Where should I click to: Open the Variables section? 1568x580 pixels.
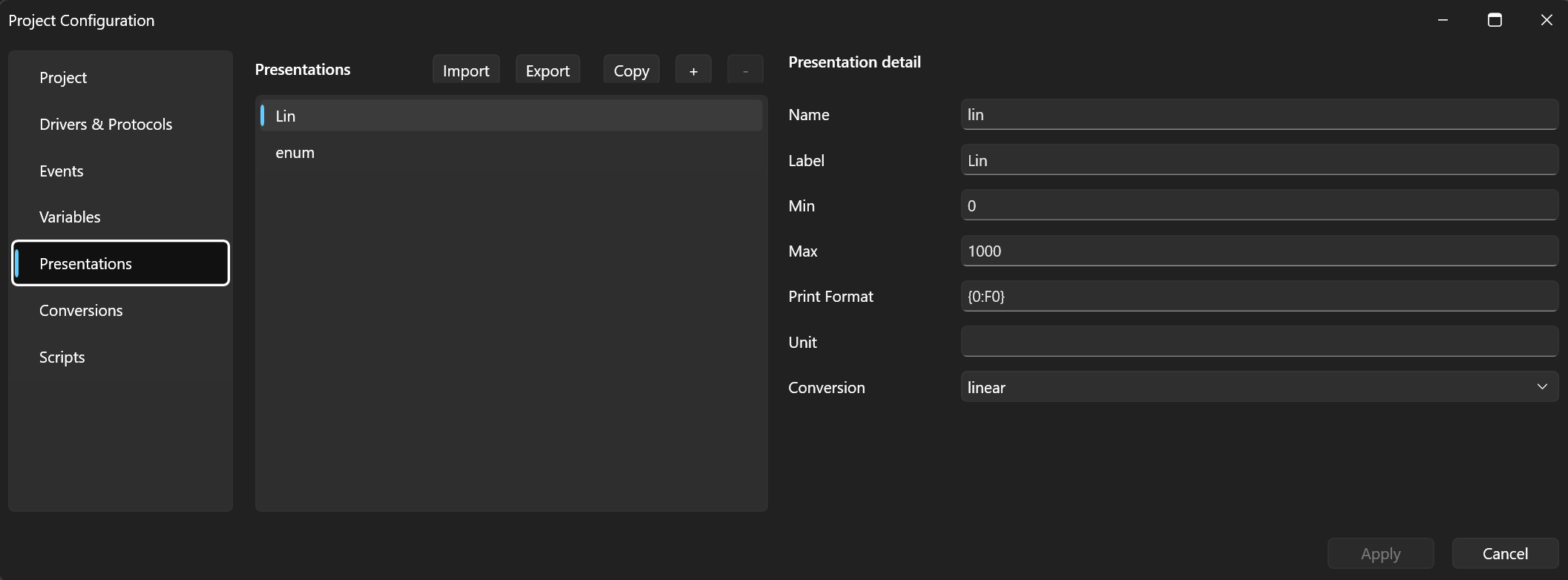tap(120, 217)
